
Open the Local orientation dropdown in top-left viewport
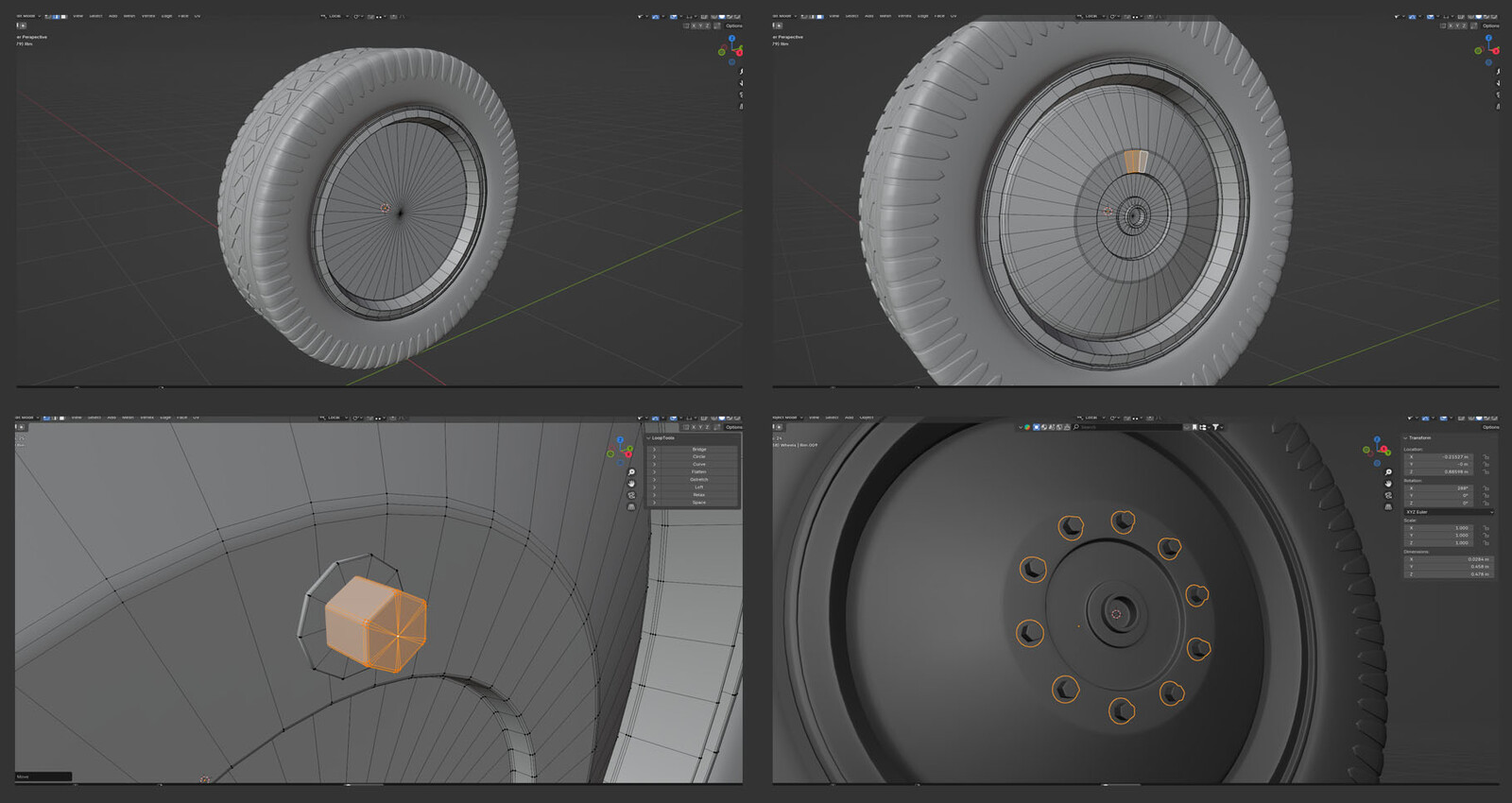click(335, 16)
